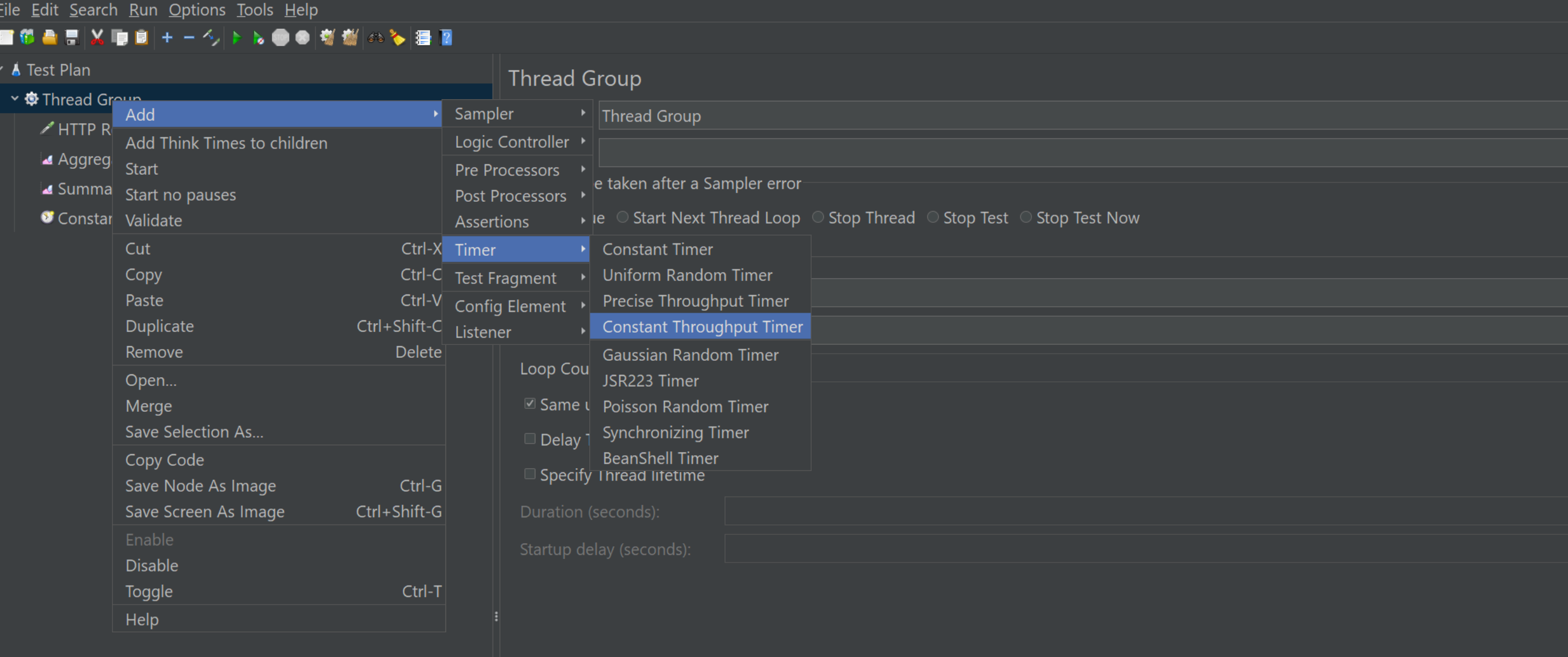The image size is (1568, 657).
Task: Click the Thread Group name input field
Action: (1035, 116)
